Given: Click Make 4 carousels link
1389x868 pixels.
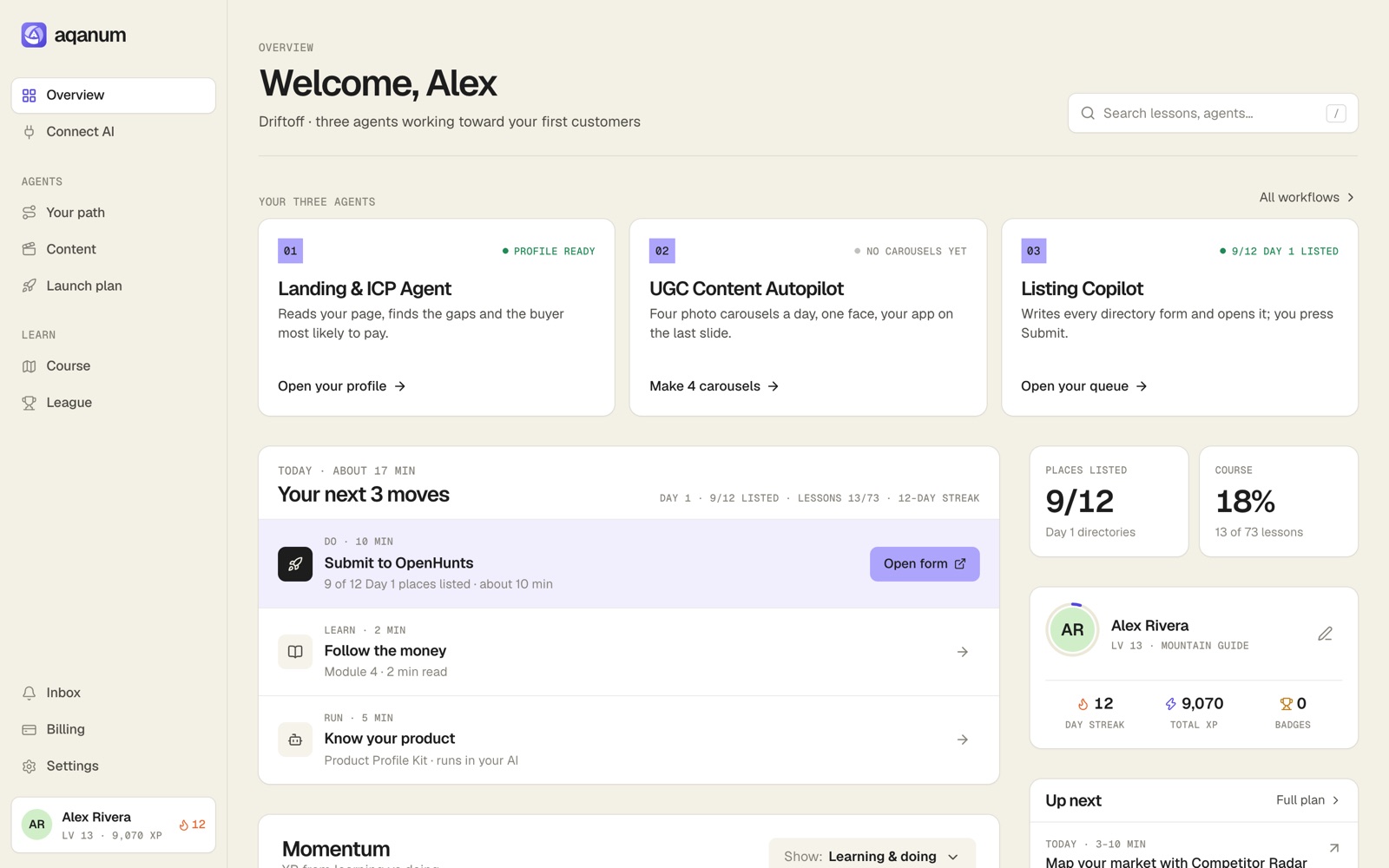Looking at the screenshot, I should [714, 386].
